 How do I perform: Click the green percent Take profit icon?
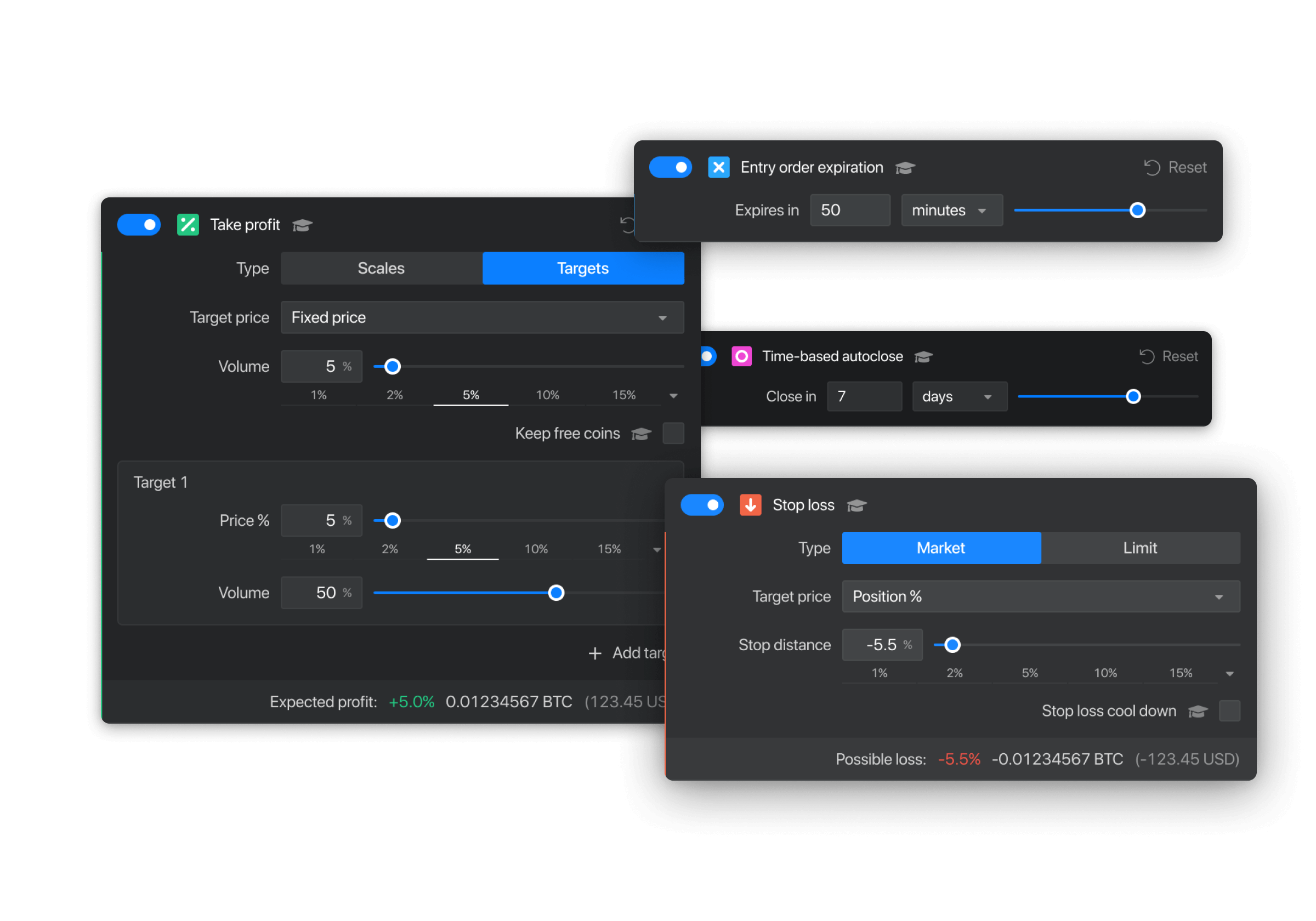point(188,225)
